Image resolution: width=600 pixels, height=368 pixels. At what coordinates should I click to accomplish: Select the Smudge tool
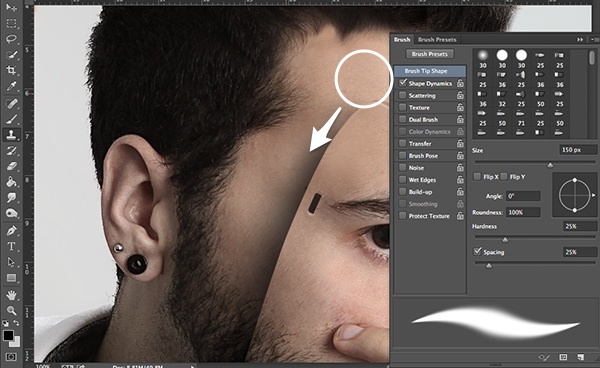pos(11,197)
